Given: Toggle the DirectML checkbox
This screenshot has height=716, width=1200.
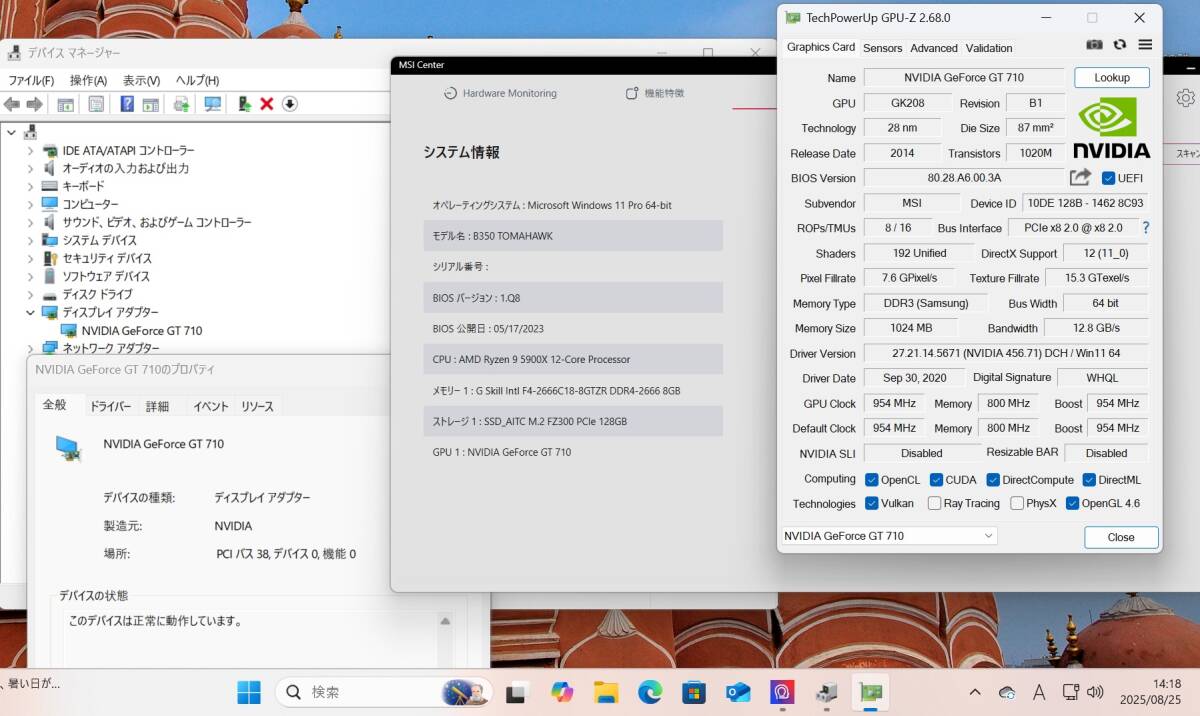Looking at the screenshot, I should click(x=1089, y=480).
